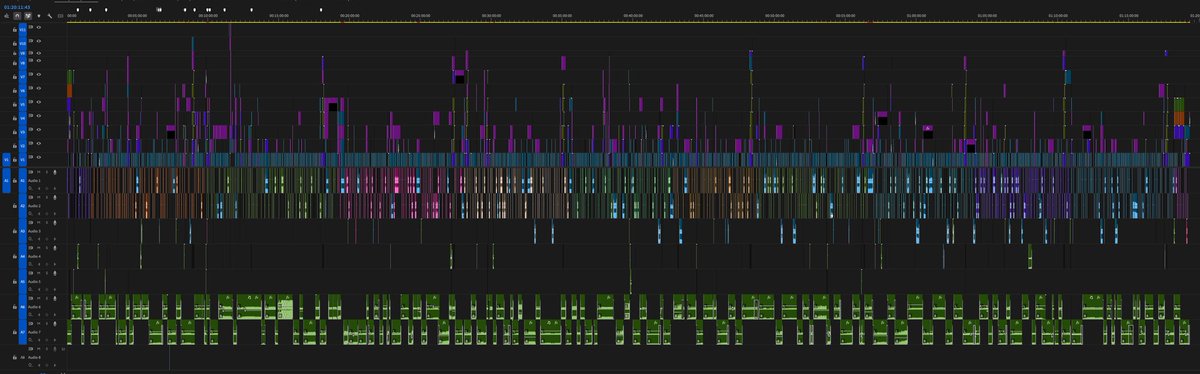Toggle track targeting for A6
This screenshot has height=374, width=1200.
(22, 307)
